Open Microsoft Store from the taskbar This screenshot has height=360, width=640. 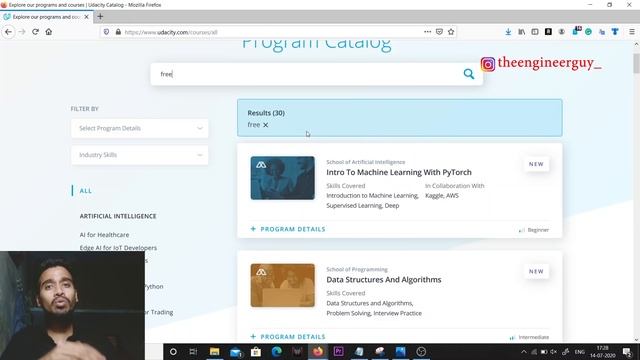(256, 351)
